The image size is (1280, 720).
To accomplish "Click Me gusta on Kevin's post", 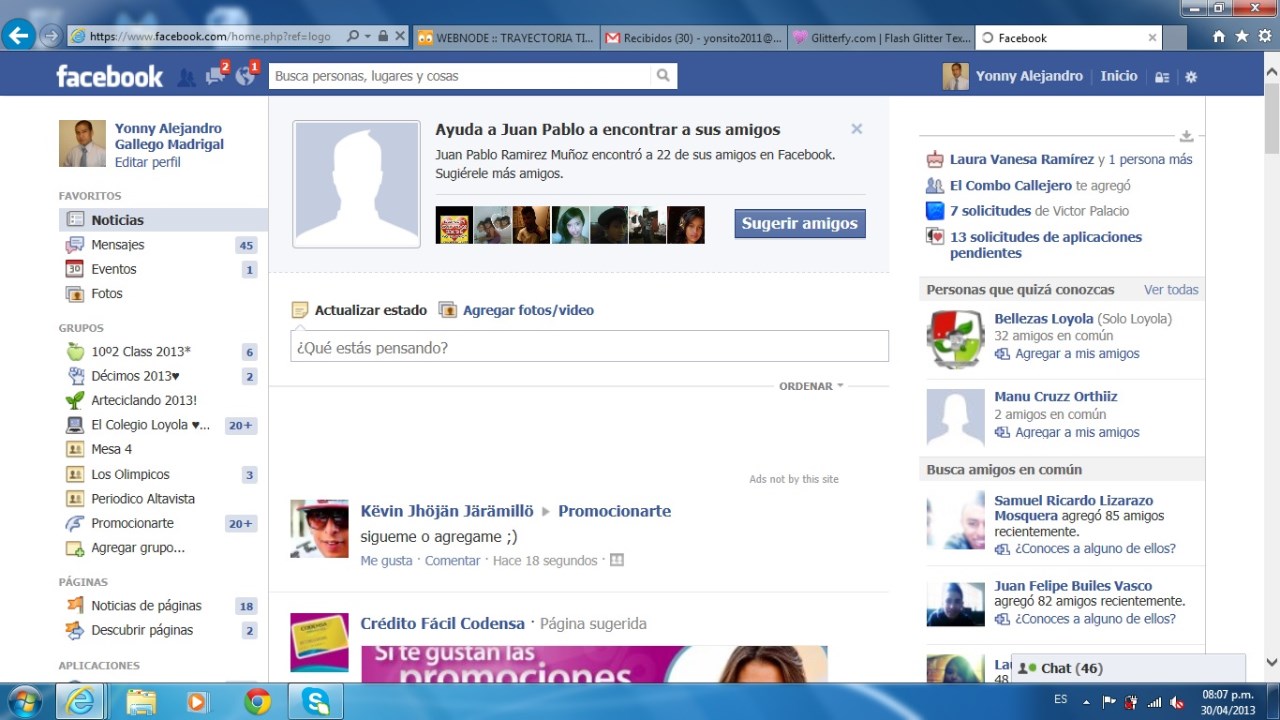I will click(386, 561).
